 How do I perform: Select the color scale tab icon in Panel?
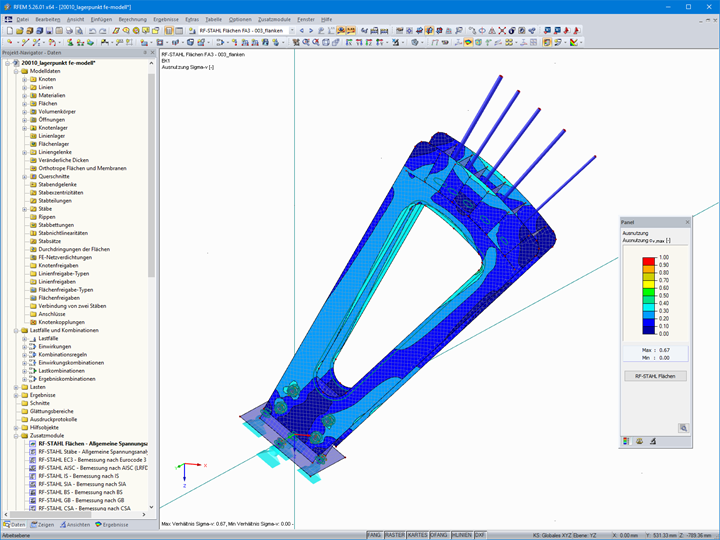tap(626, 441)
